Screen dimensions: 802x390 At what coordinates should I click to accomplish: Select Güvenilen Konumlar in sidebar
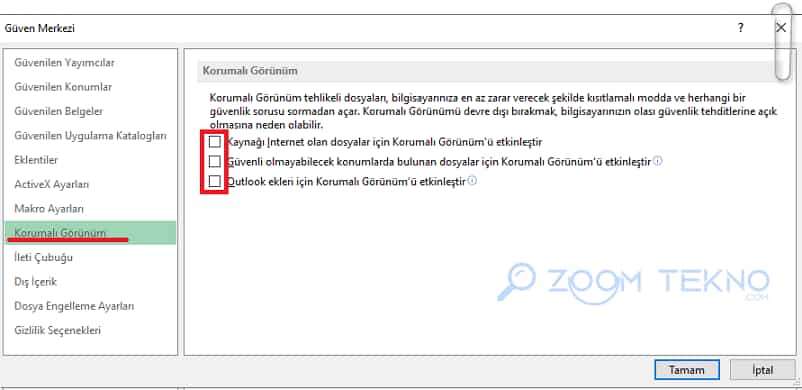[63, 87]
